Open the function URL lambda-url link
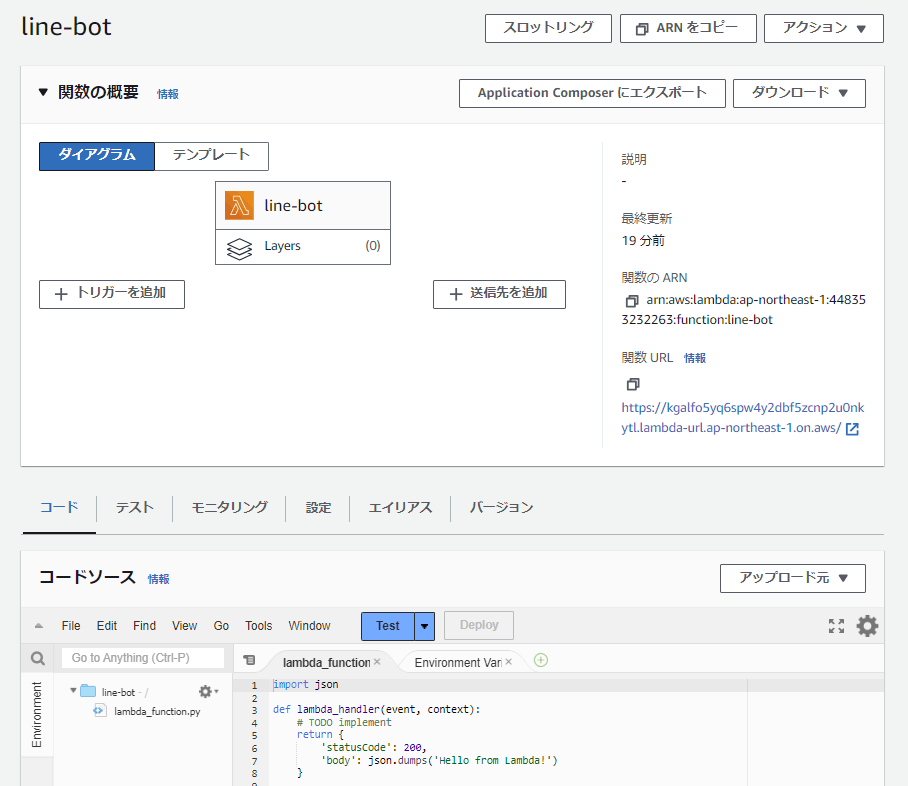The width and height of the screenshot is (908, 786). [x=742, y=418]
